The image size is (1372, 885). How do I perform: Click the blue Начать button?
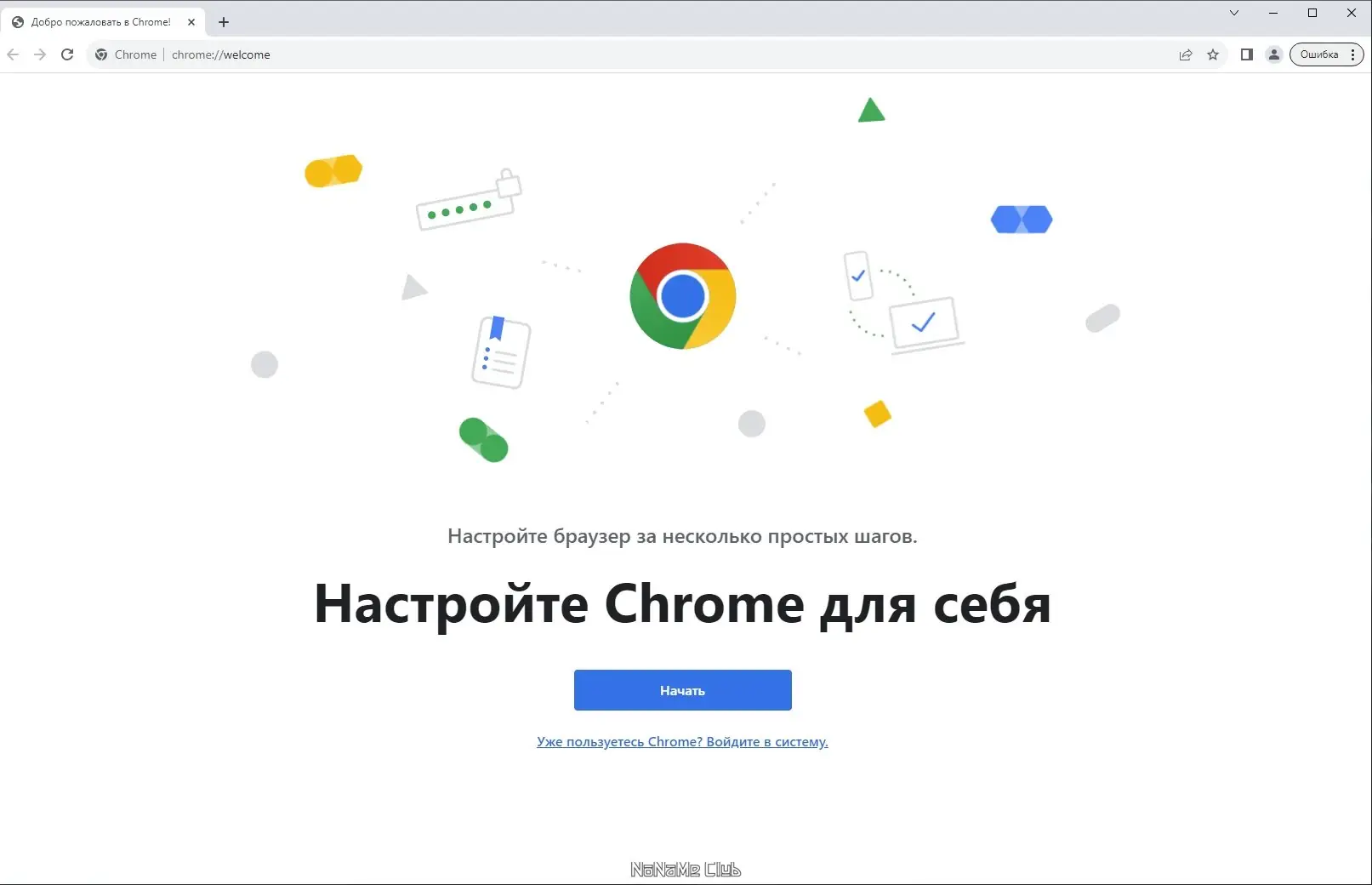[x=682, y=690]
